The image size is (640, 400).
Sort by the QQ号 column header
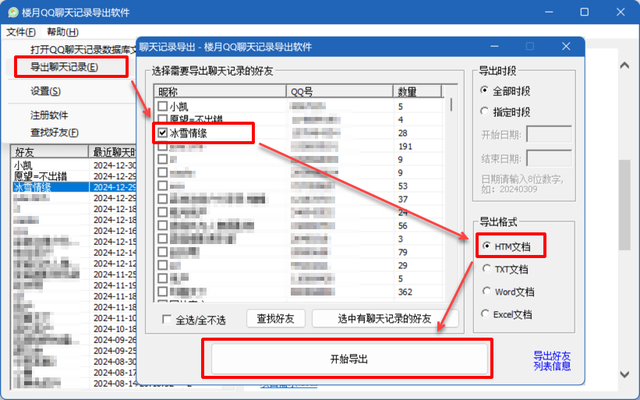340,91
